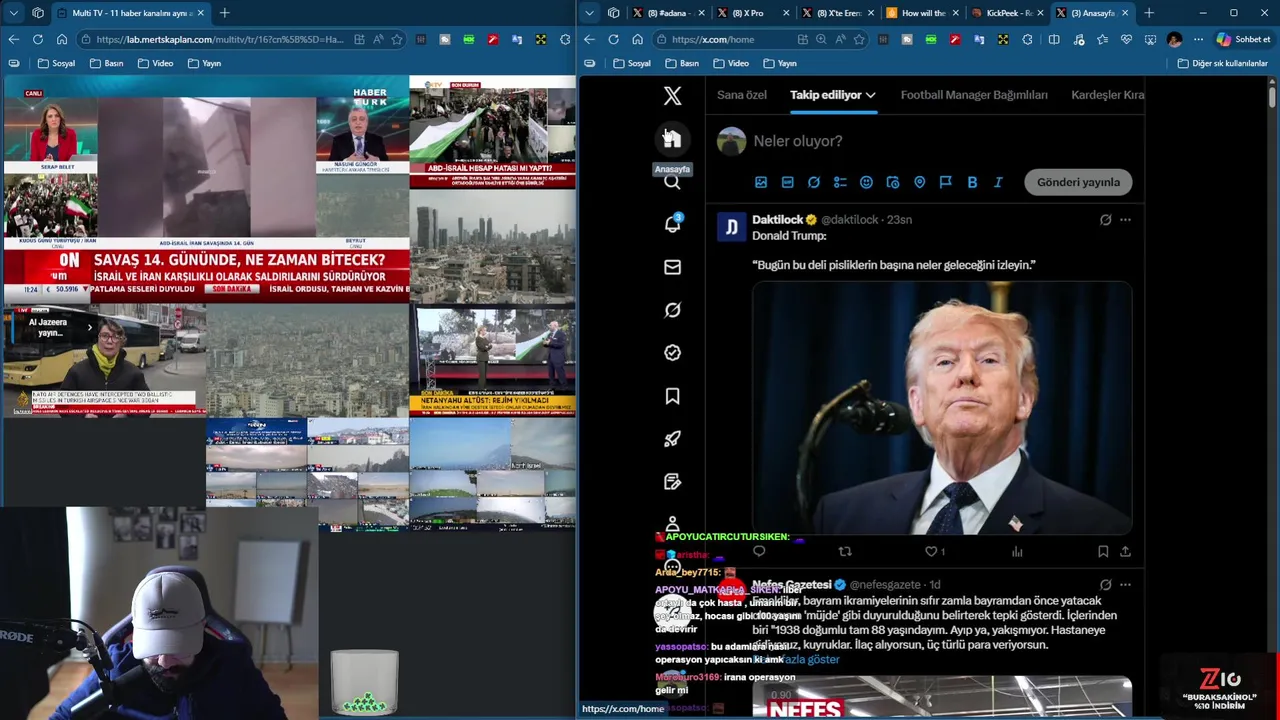Open Grok icon in X sidebar
The height and width of the screenshot is (720, 1280).
coord(672,310)
